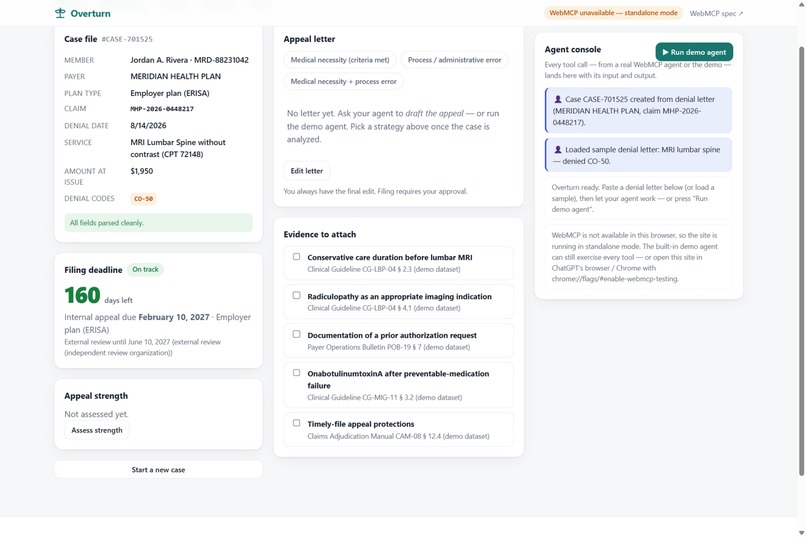The width and height of the screenshot is (806, 537).
Task: Click the All fields parsed cleanly banner
Action: [x=158, y=223]
